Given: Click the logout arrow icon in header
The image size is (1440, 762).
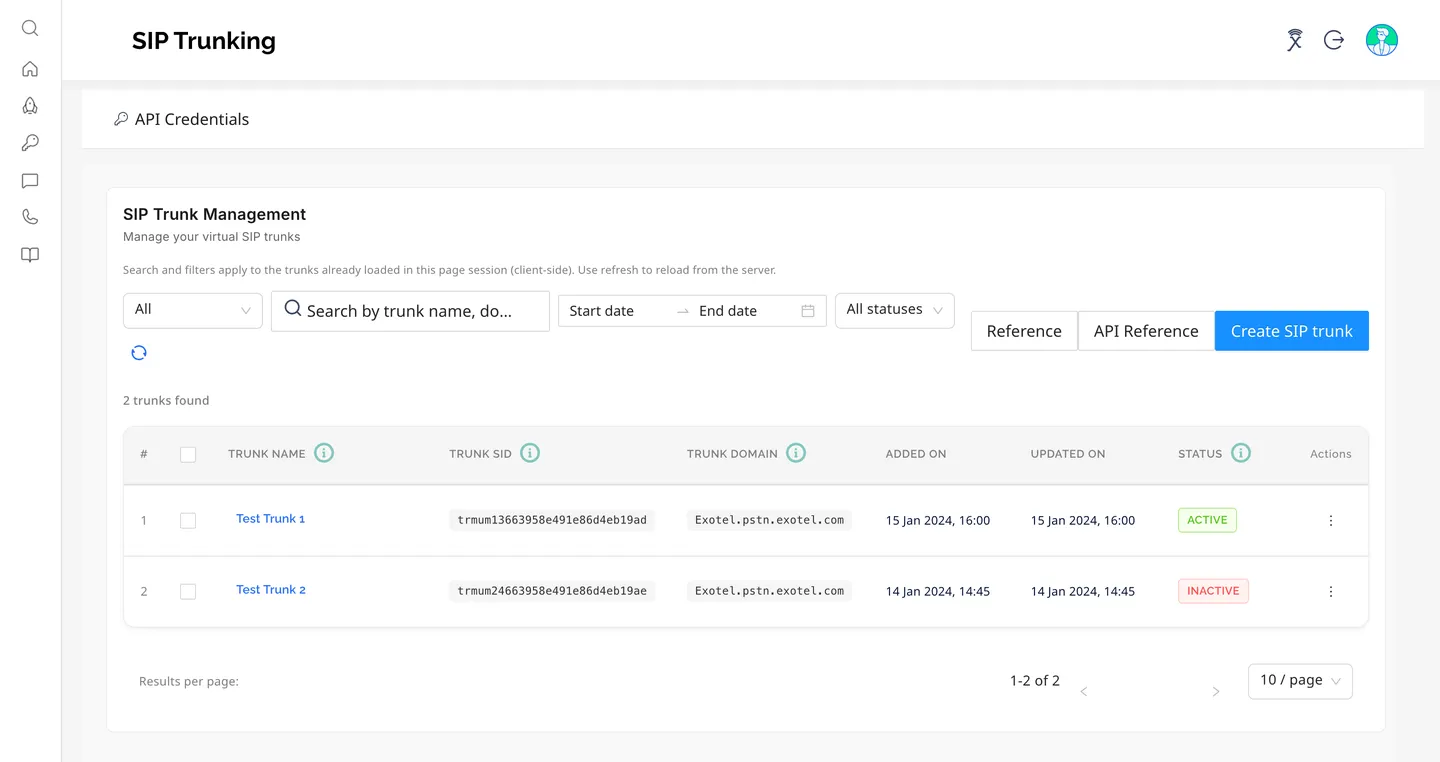Looking at the screenshot, I should (1334, 40).
